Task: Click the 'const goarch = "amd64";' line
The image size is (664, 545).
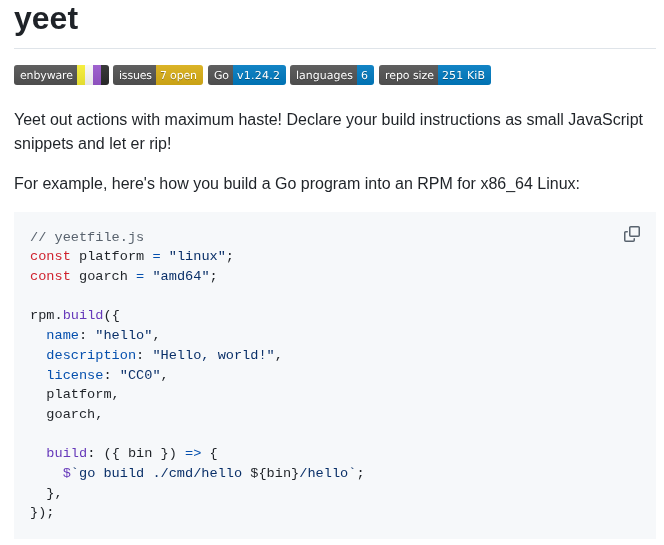Action: [123, 276]
